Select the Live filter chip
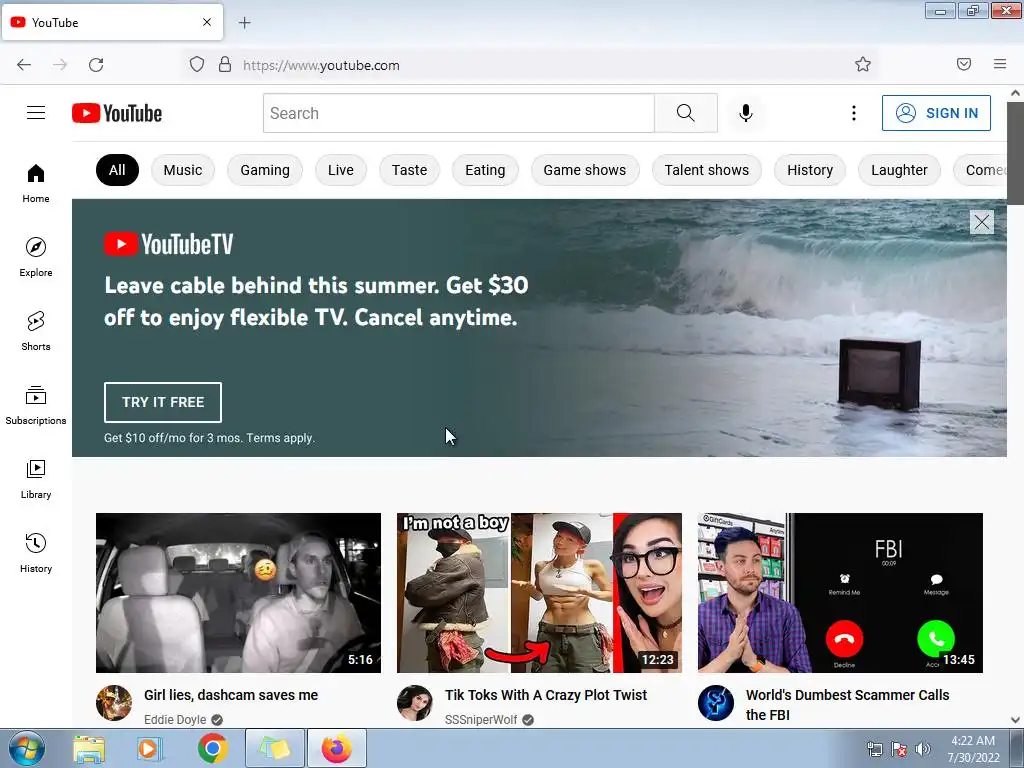 pos(340,170)
